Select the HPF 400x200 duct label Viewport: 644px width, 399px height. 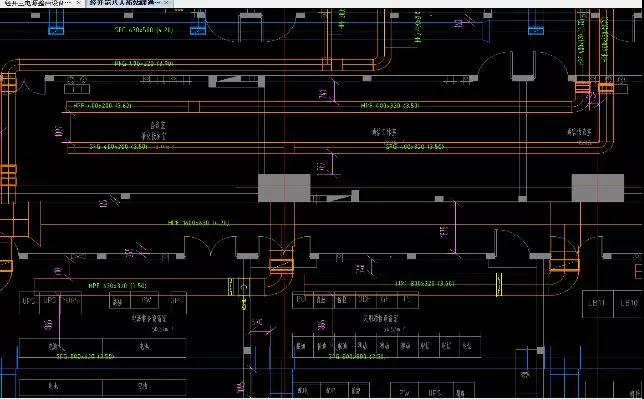point(102,106)
